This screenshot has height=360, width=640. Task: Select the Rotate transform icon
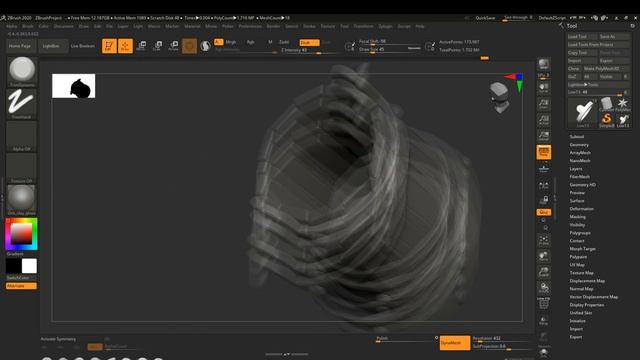173,46
